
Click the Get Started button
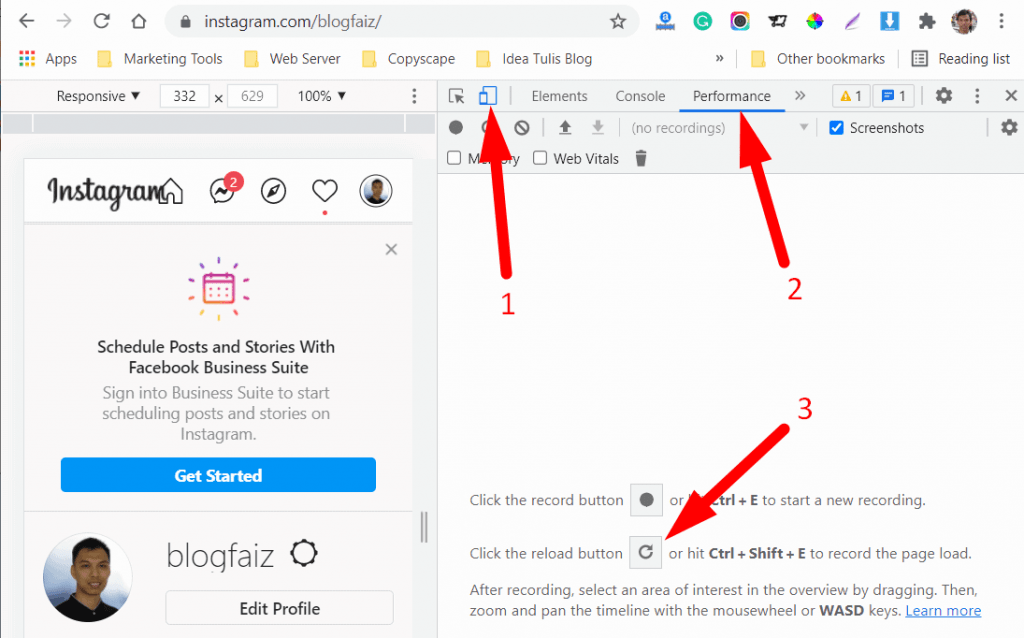218,475
